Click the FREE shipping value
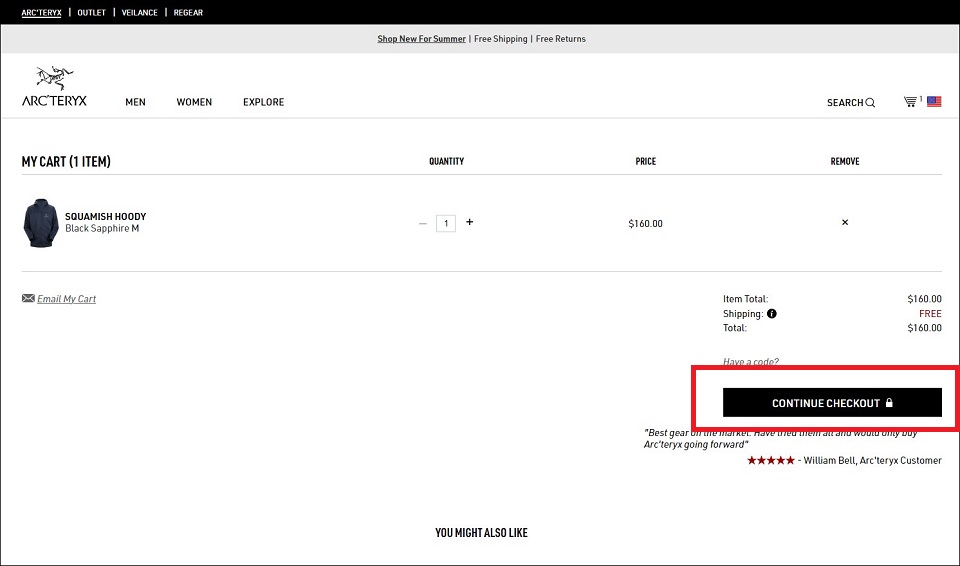The width and height of the screenshot is (960, 566). [x=930, y=314]
